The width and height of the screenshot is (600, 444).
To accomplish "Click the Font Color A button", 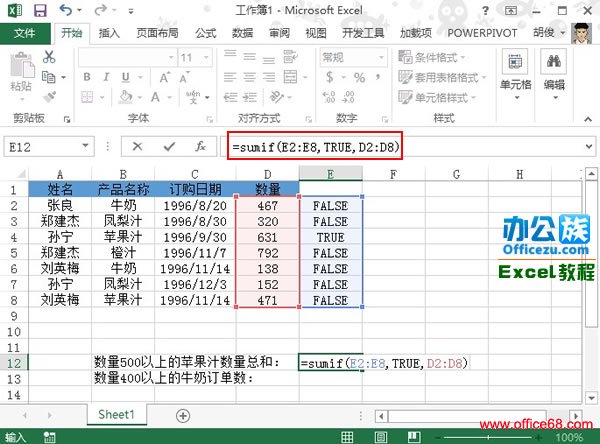I will click(x=155, y=97).
